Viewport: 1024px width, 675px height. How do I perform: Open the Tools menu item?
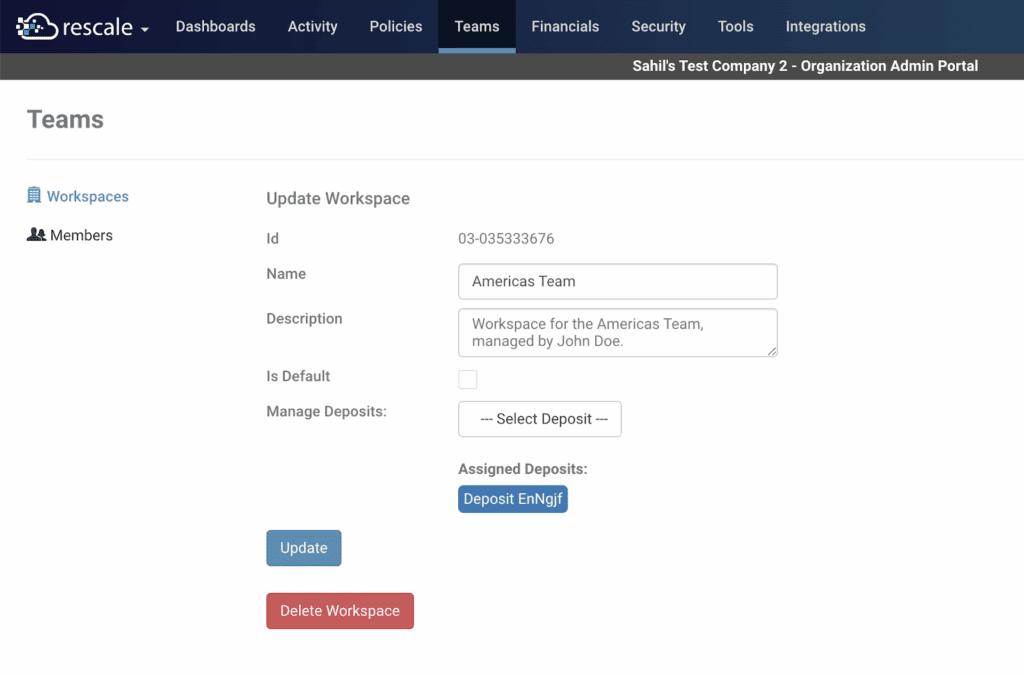point(735,27)
